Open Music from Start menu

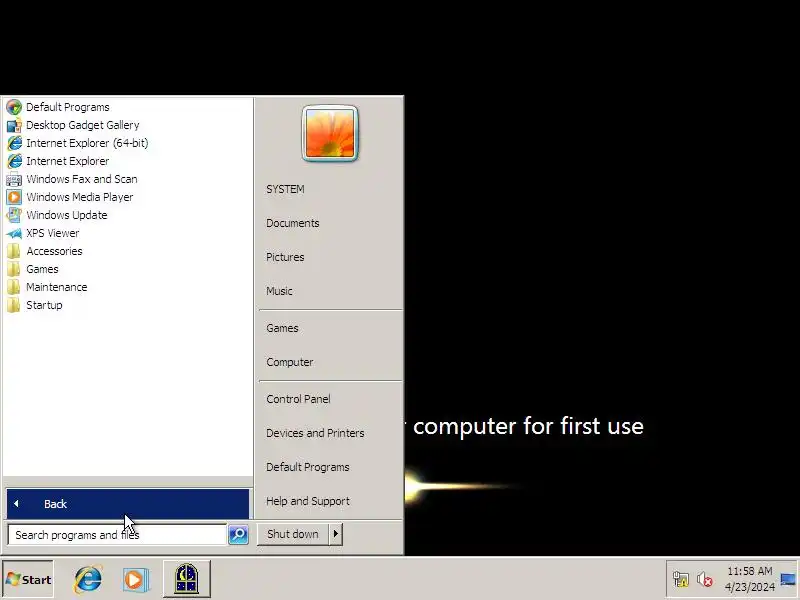[x=279, y=291]
